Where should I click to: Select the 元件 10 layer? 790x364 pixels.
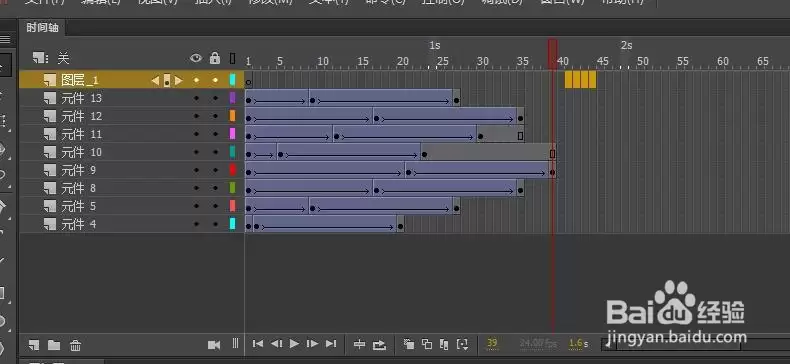(131, 152)
